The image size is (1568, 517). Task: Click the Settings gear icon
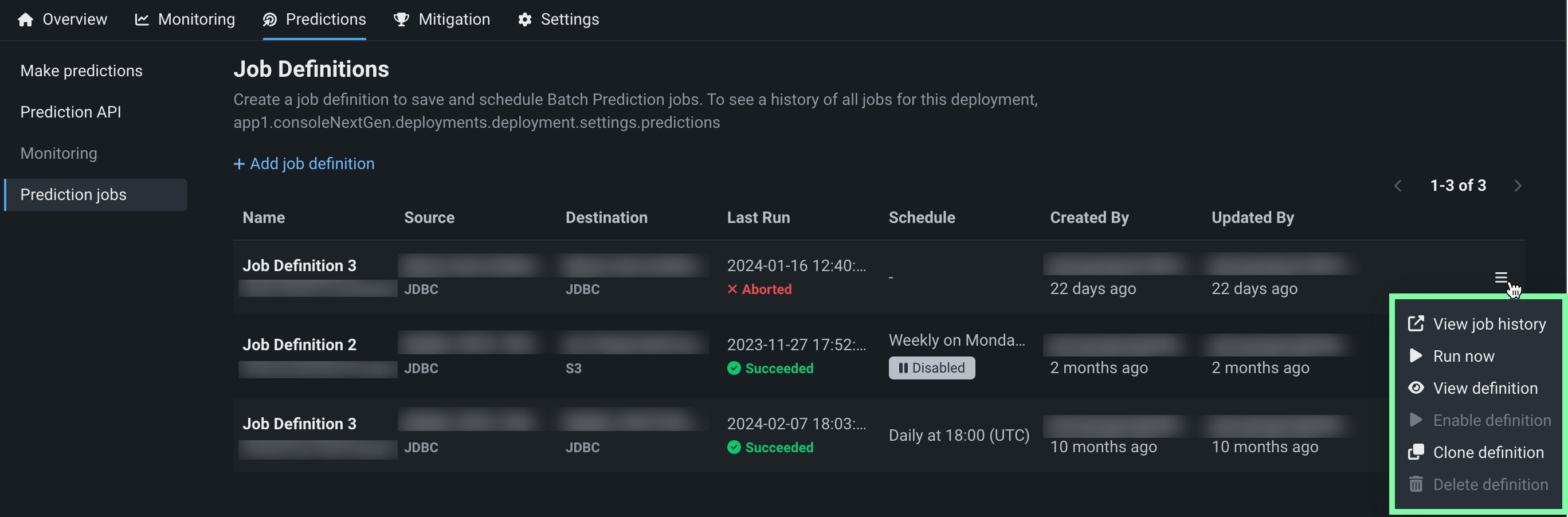point(525,20)
